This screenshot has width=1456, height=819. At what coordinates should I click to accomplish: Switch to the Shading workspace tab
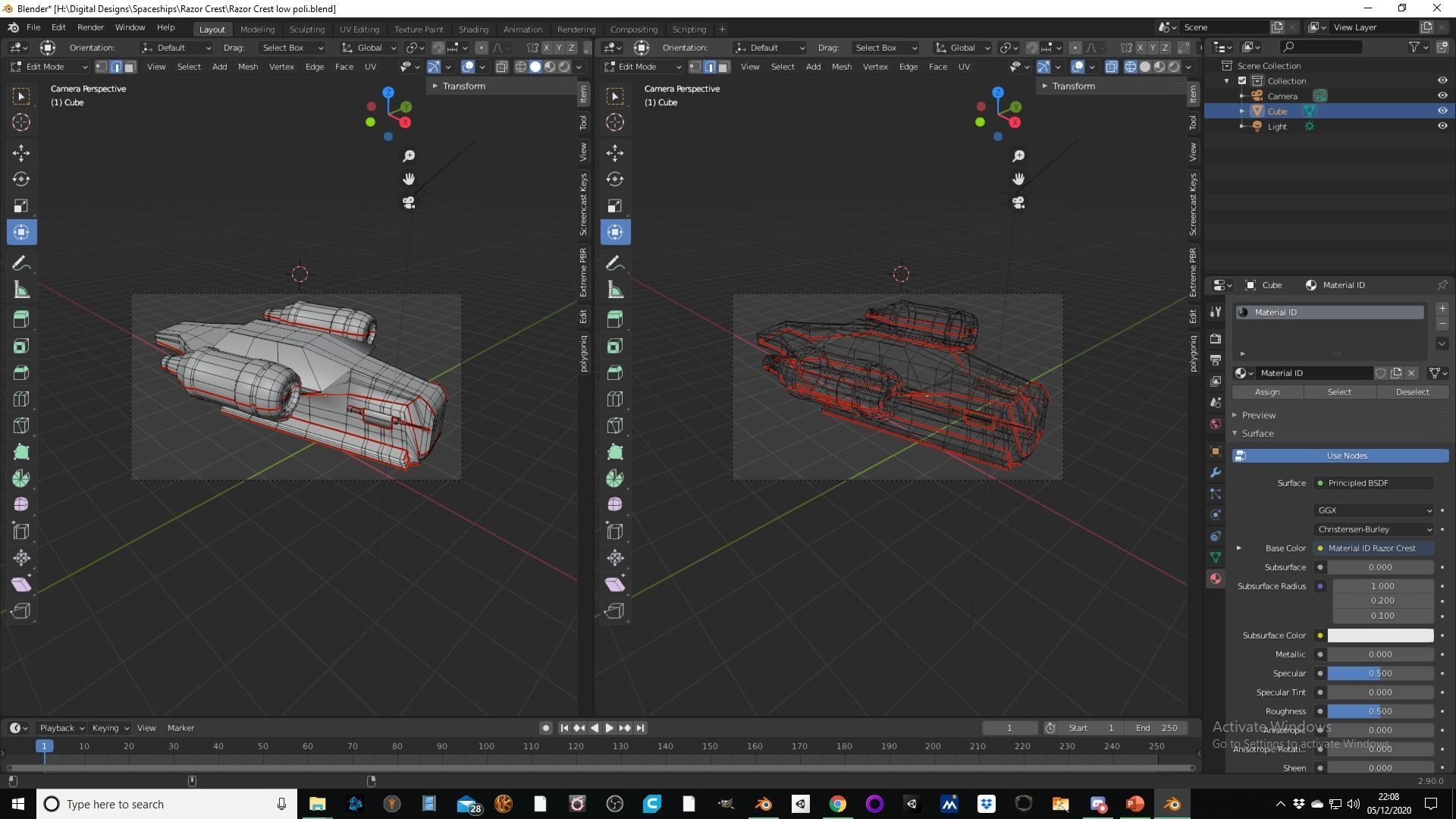tap(473, 29)
